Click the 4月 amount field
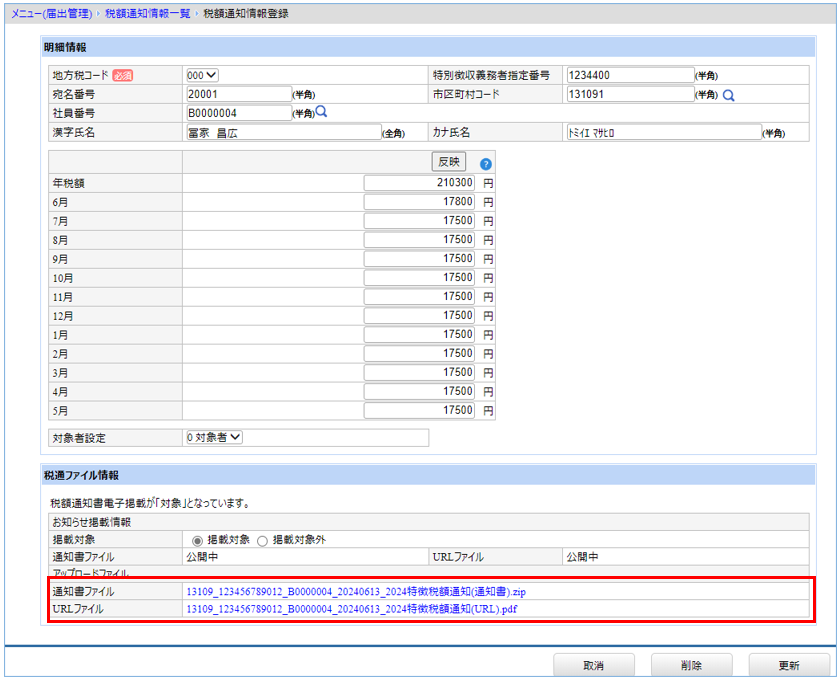The width and height of the screenshot is (840, 680). [419, 392]
